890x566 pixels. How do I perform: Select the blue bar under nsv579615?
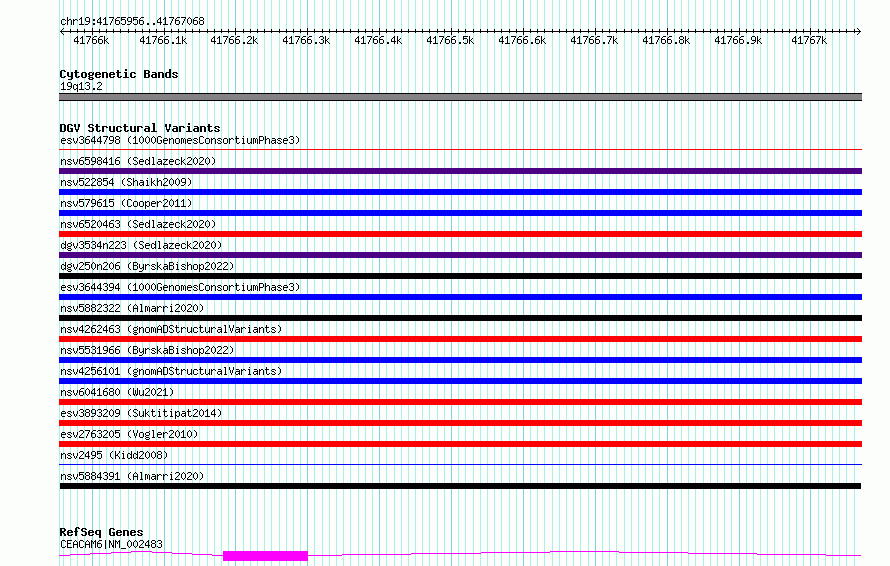[460, 213]
